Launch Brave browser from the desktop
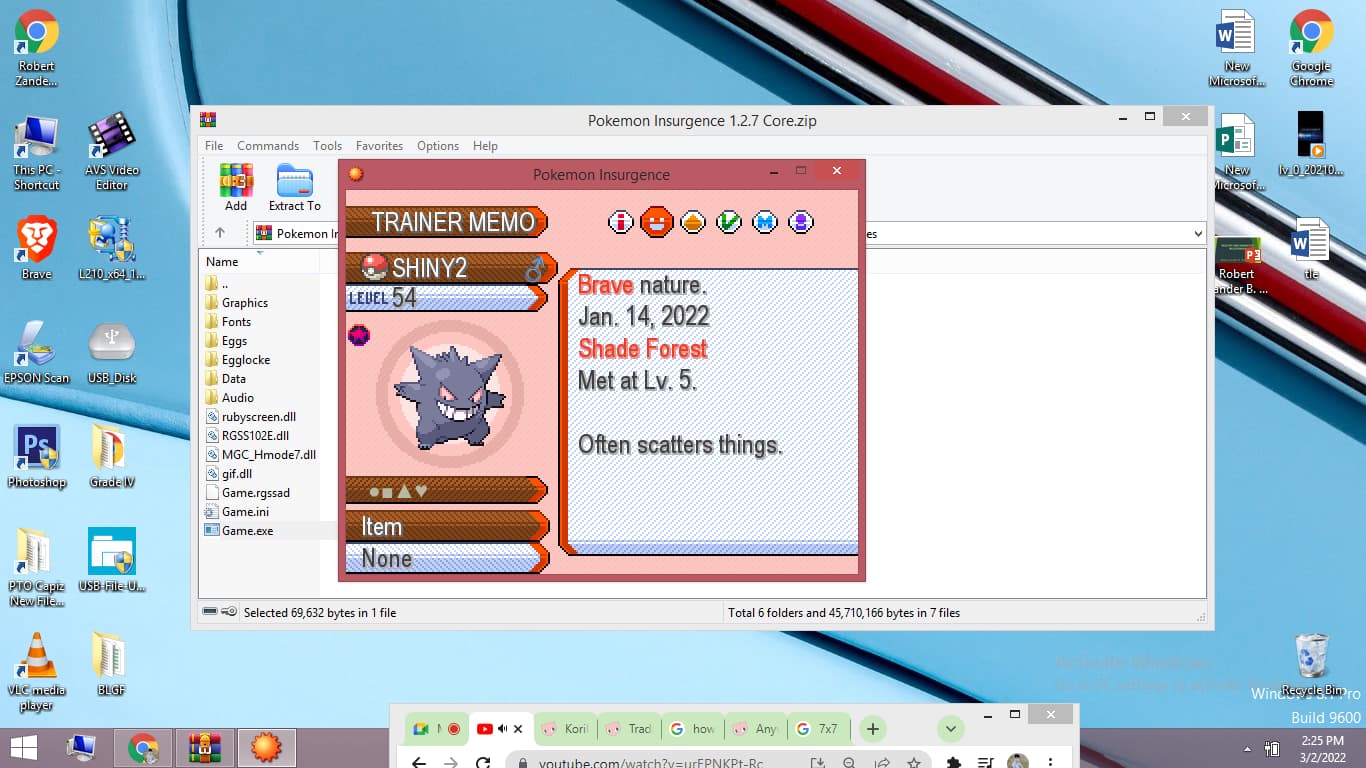Image resolution: width=1366 pixels, height=768 pixels. (x=37, y=249)
